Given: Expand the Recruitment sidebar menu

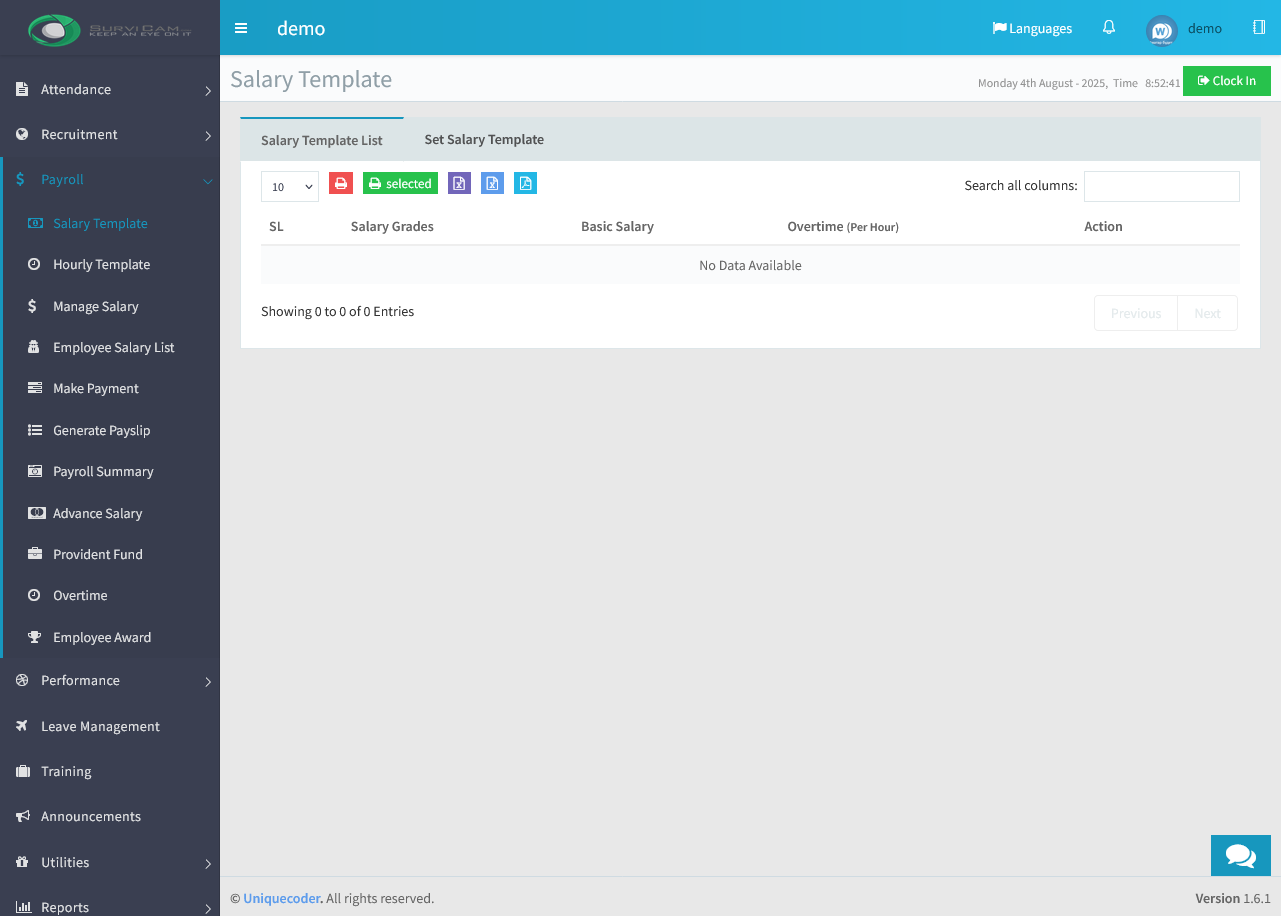Looking at the screenshot, I should pyautogui.click(x=110, y=135).
